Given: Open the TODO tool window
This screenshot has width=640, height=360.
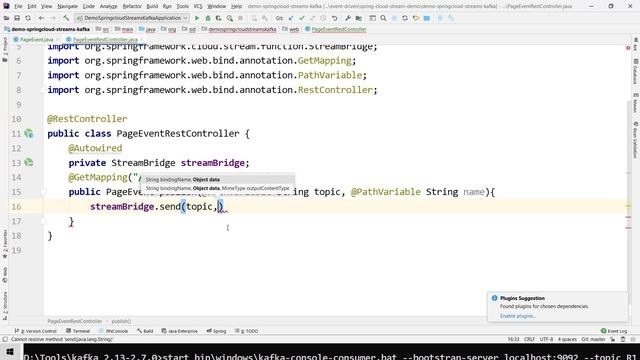Looking at the screenshot, I should tap(247, 331).
